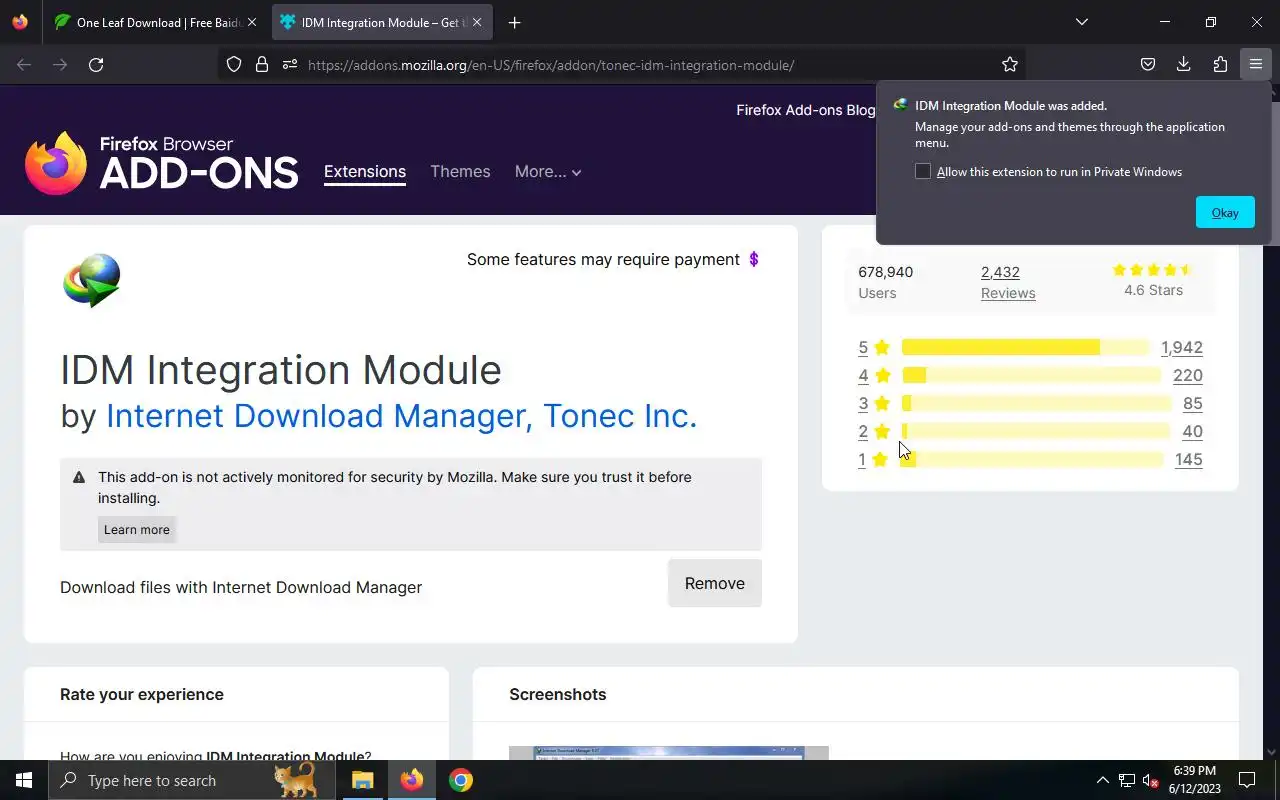The width and height of the screenshot is (1280, 800).
Task: Open the Extensions navigation item
Action: (x=365, y=171)
